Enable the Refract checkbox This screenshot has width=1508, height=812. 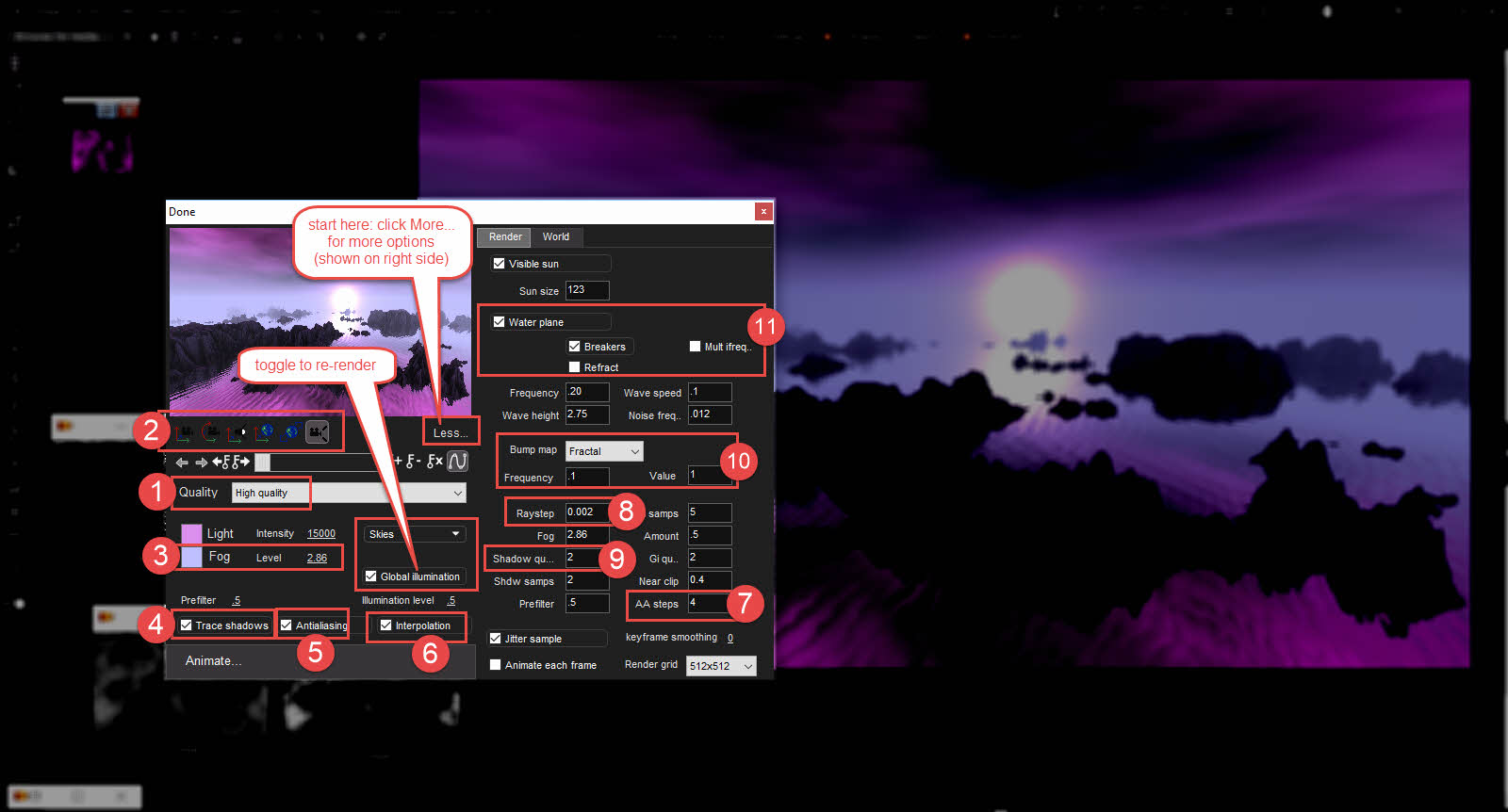(x=575, y=367)
